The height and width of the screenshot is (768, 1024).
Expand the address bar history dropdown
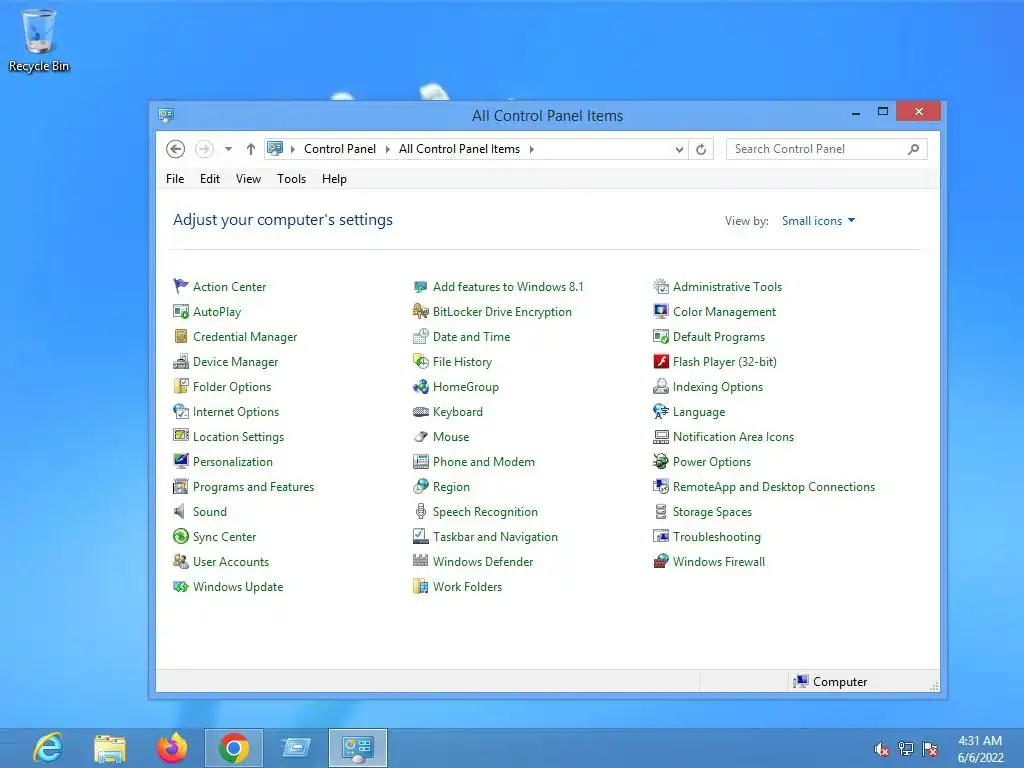tap(679, 150)
